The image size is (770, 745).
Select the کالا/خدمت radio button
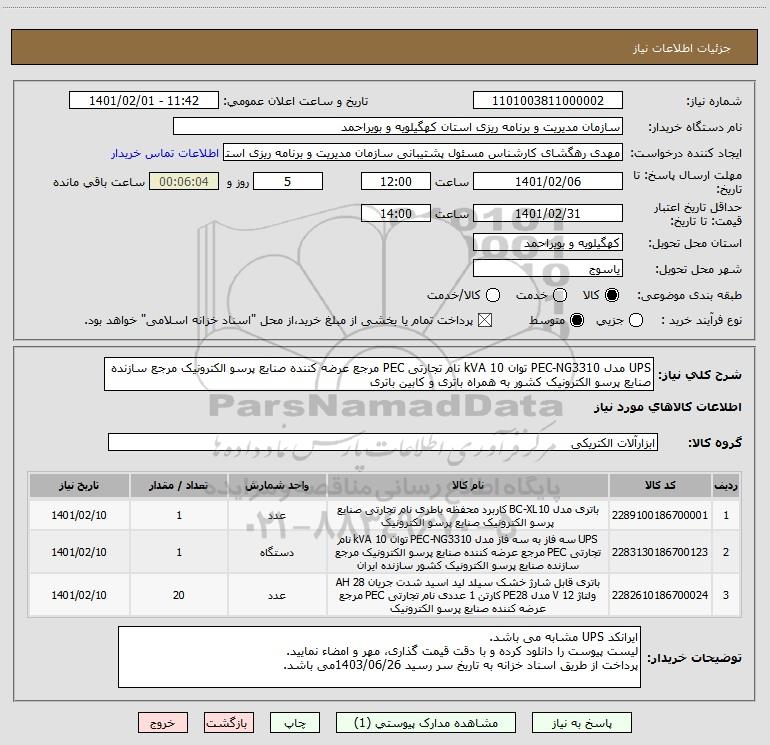coord(493,295)
